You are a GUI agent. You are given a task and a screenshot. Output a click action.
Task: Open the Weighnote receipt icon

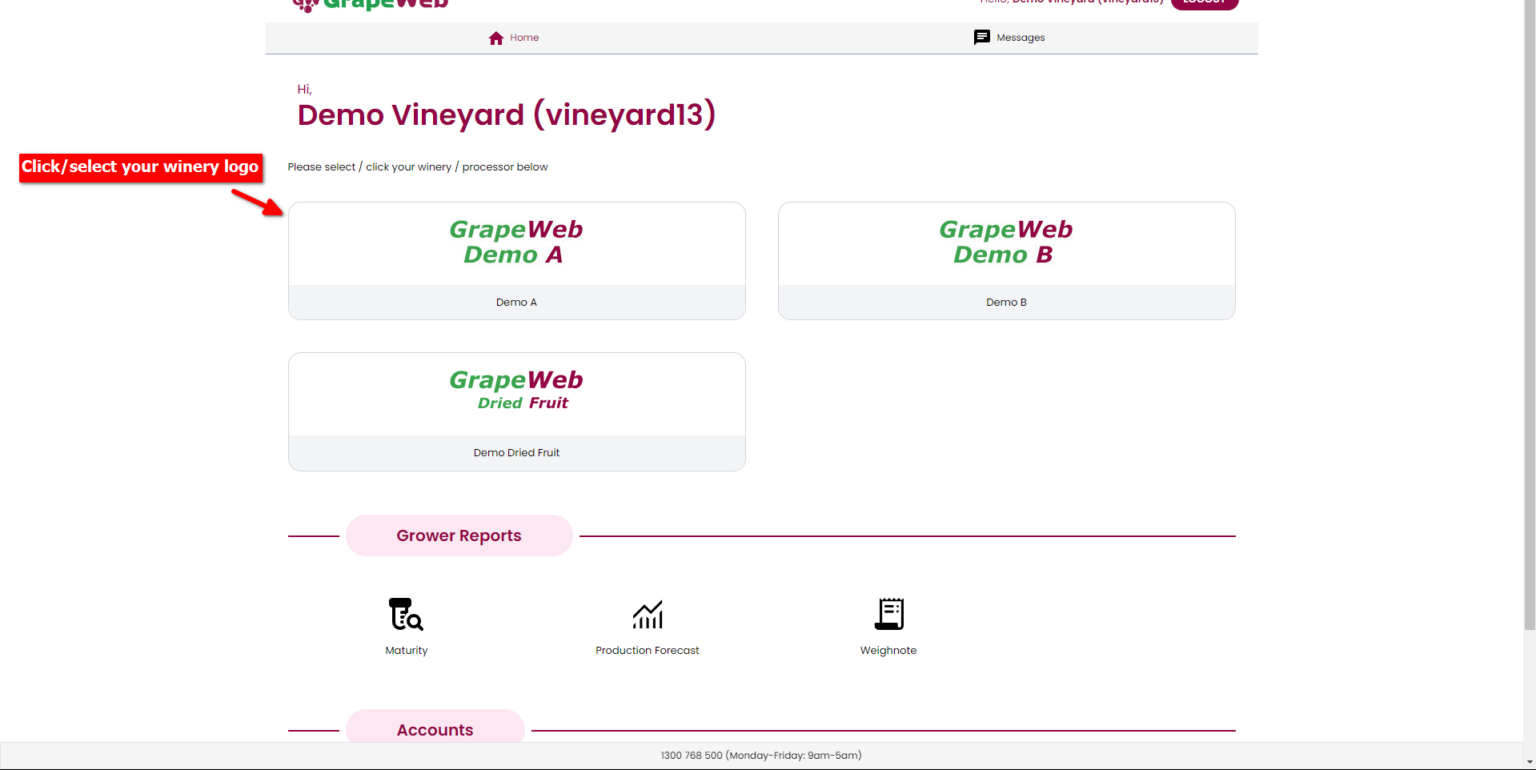pyautogui.click(x=889, y=614)
